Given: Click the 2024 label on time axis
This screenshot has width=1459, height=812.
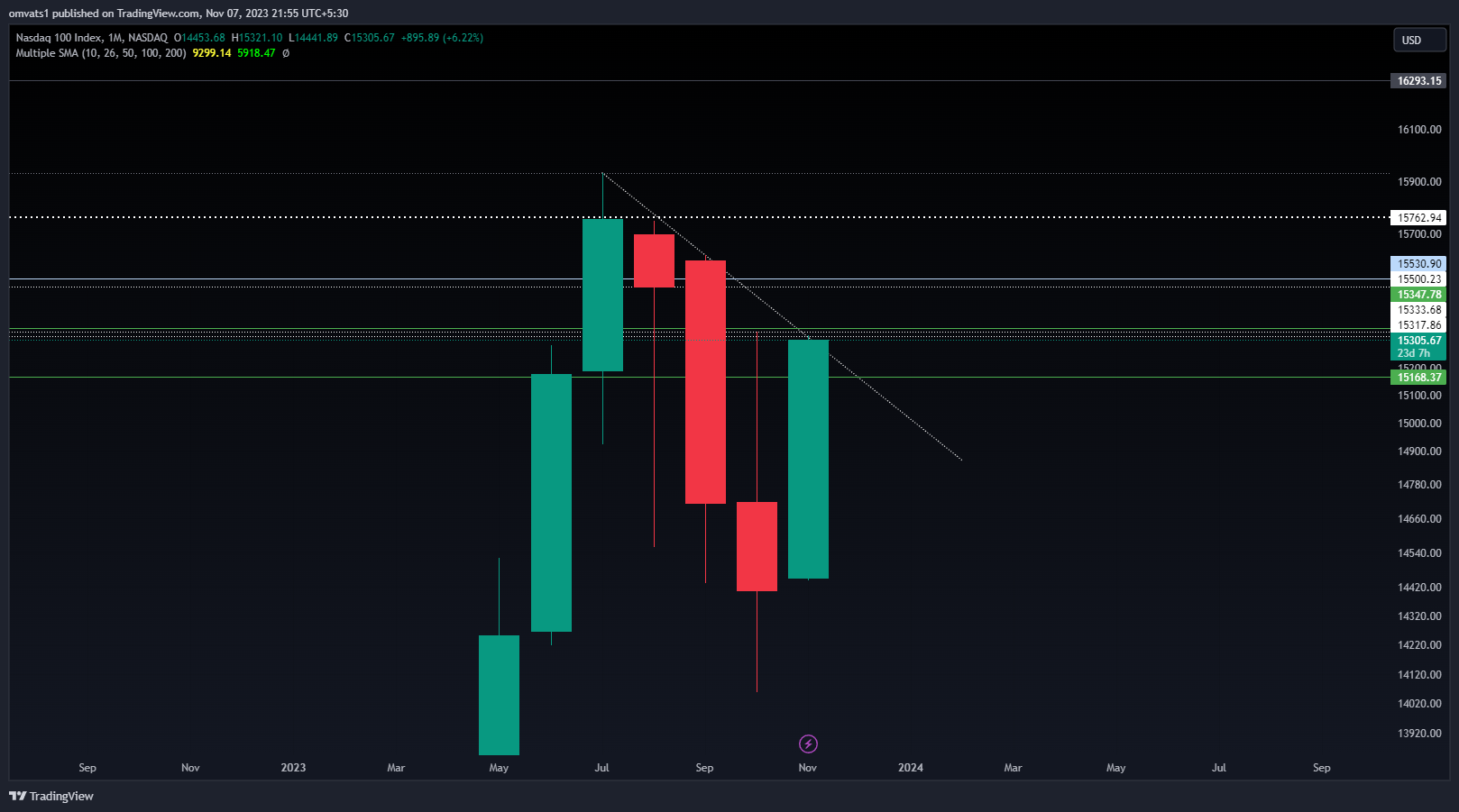Looking at the screenshot, I should click(911, 768).
